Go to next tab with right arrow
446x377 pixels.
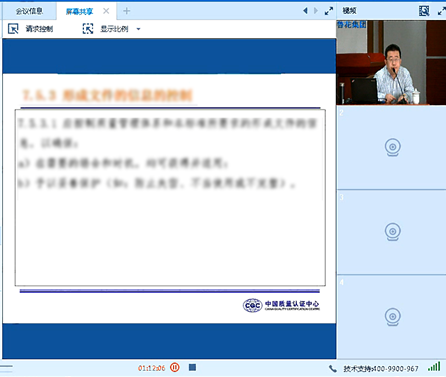tap(316, 11)
